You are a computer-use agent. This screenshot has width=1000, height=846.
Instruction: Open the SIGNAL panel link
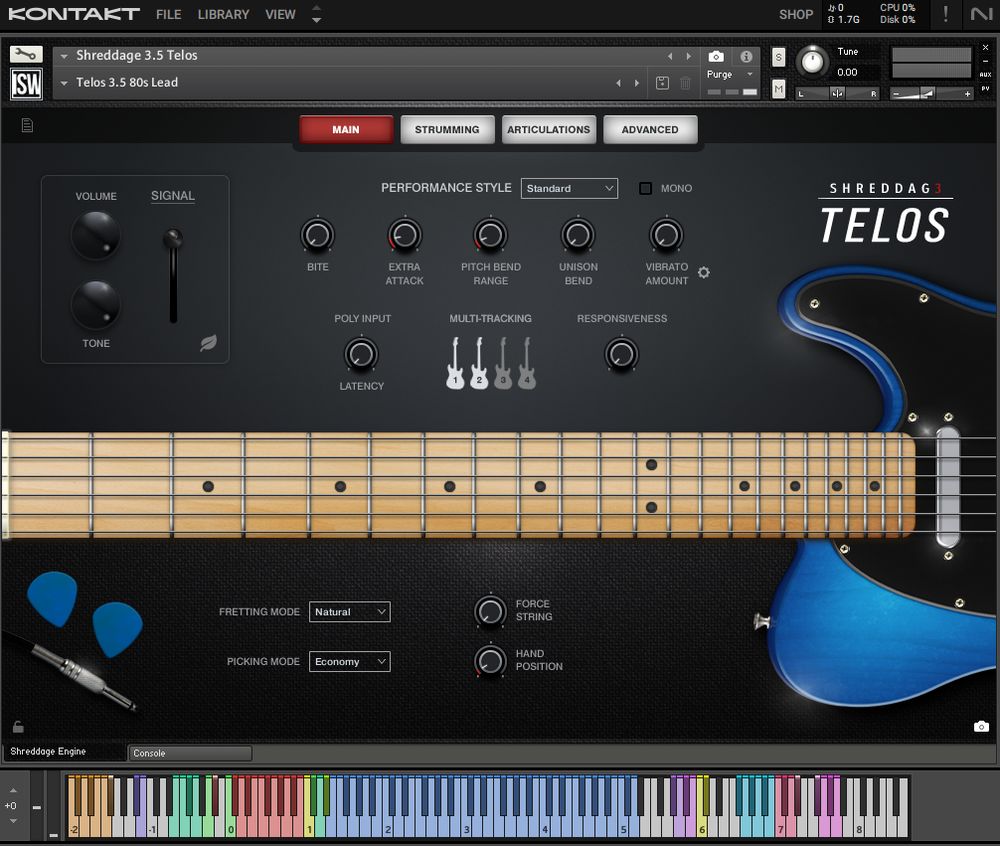tap(173, 196)
